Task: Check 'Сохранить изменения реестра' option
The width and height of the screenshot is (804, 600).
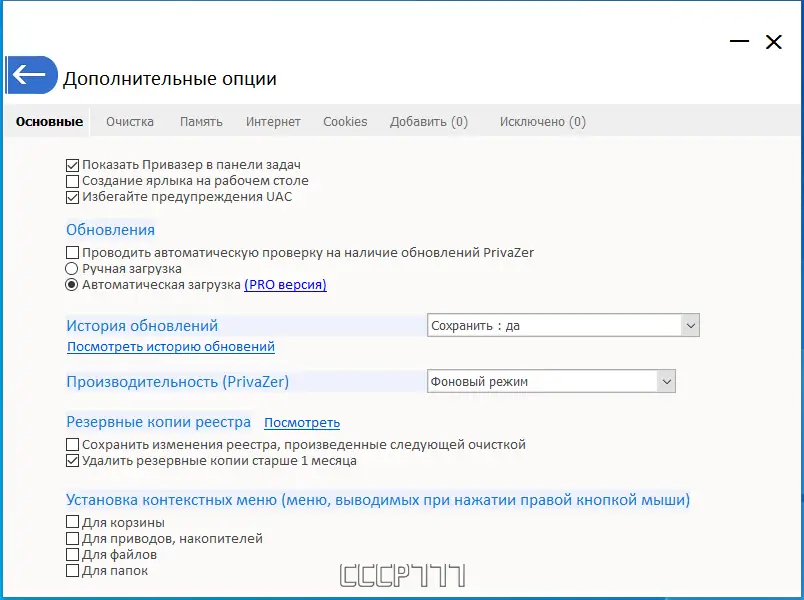Action: click(73, 444)
